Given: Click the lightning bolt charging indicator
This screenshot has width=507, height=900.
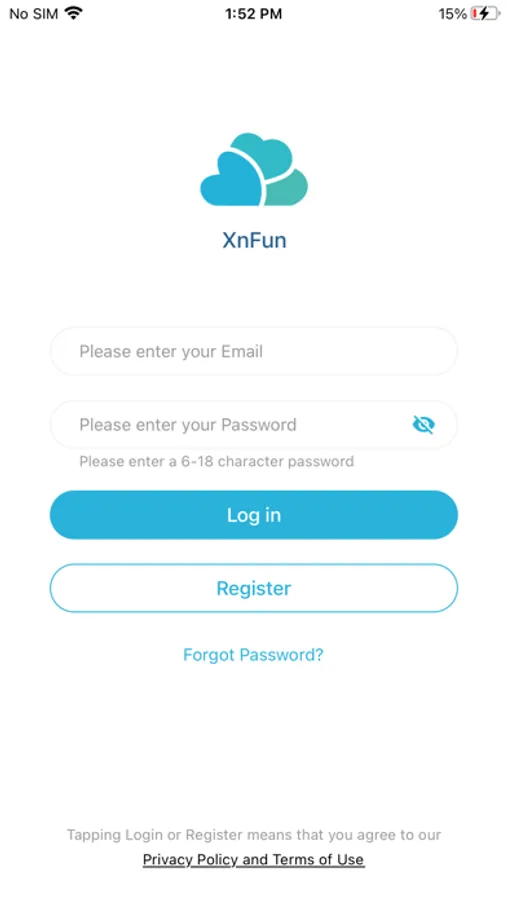Looking at the screenshot, I should tap(485, 14).
